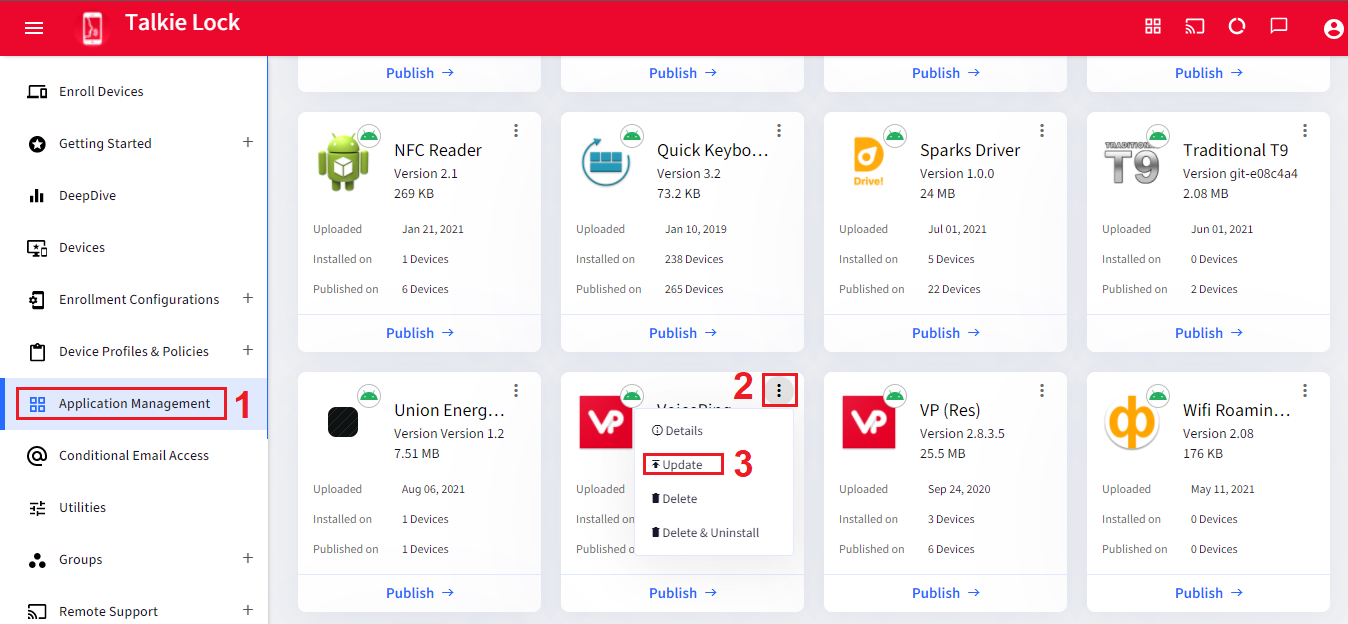Publish the Quick Keyboard app
1348x624 pixels.
click(683, 333)
